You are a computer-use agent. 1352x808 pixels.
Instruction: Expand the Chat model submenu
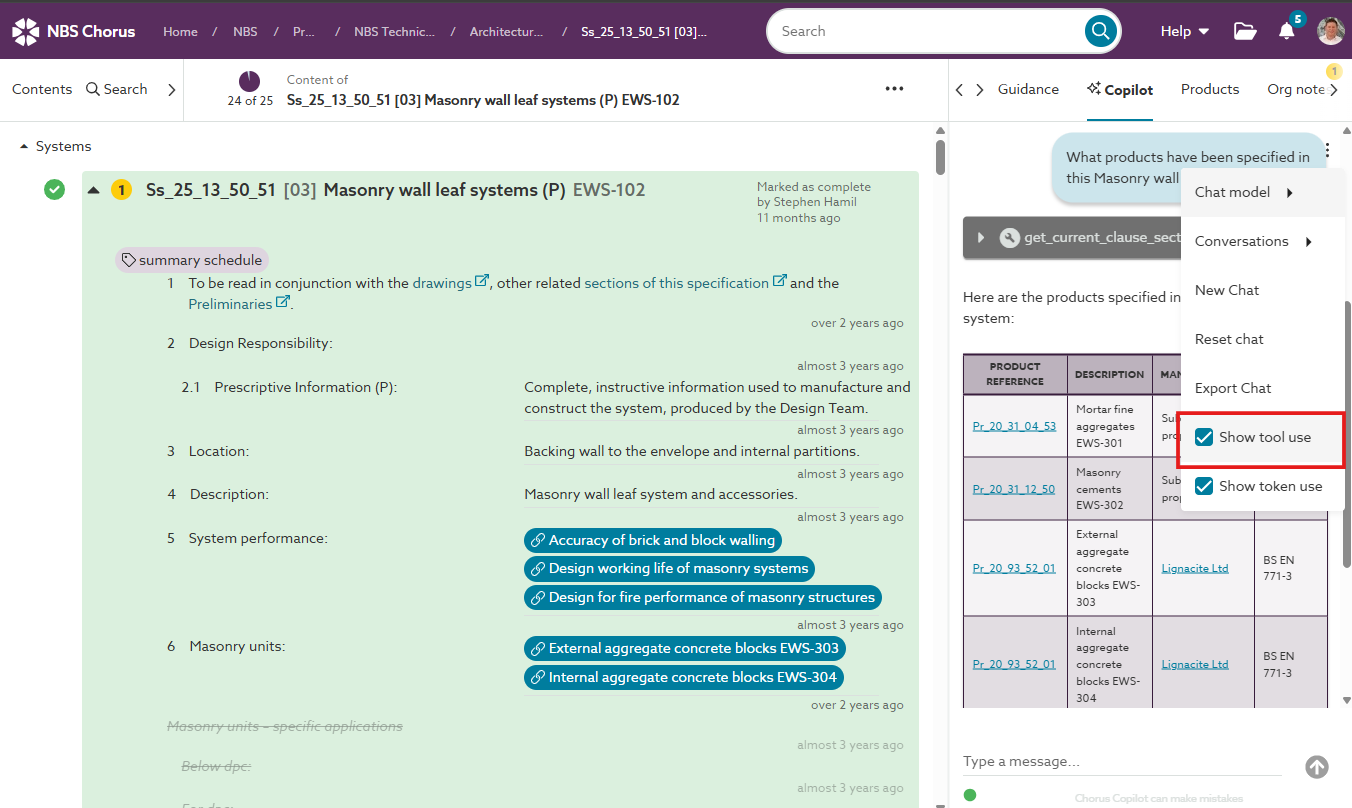pyautogui.click(x=1262, y=192)
